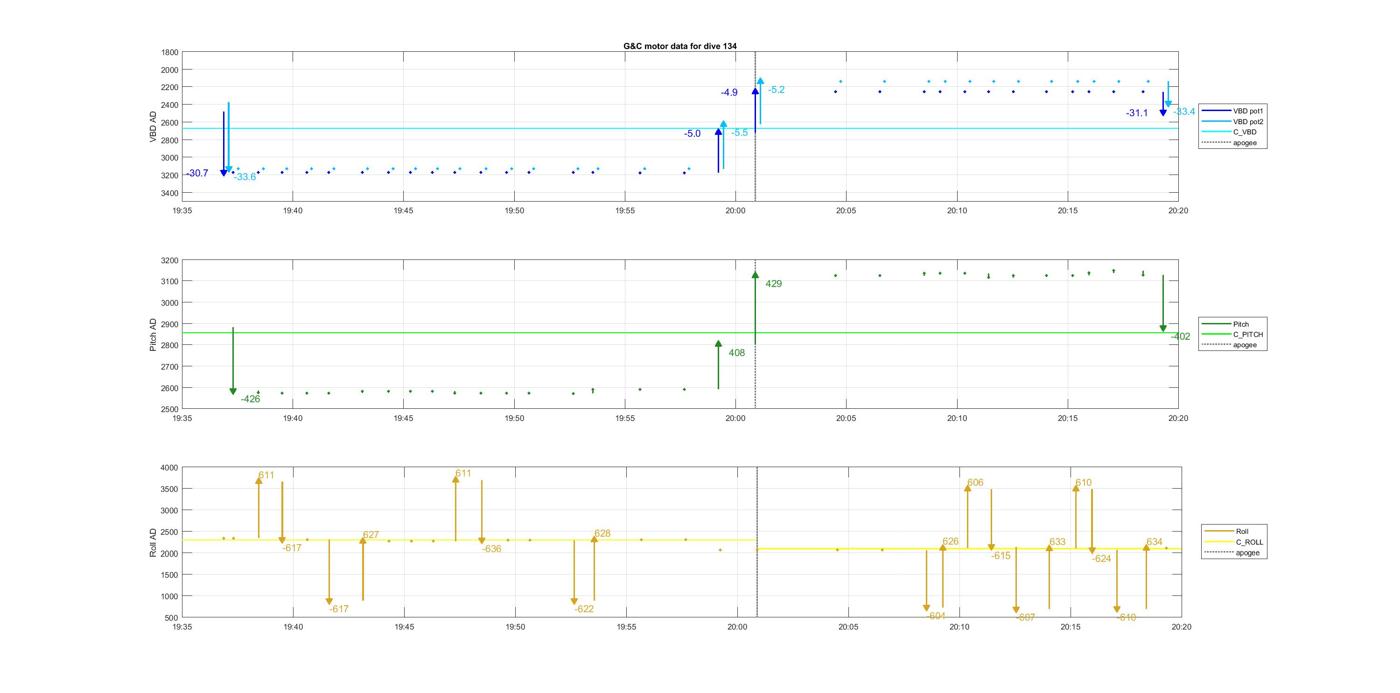
Task: Click the -610 roll annotation
Action: [1126, 618]
